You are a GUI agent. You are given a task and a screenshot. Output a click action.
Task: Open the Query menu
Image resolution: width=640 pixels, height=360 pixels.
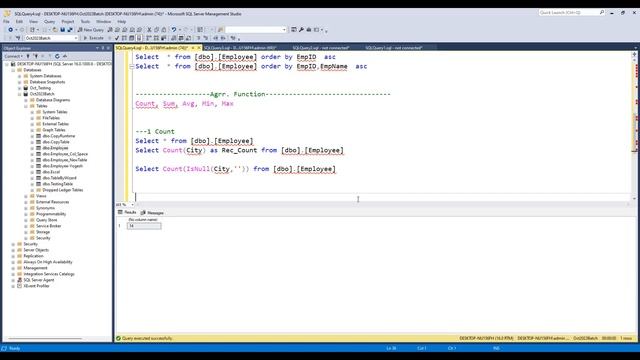tap(49, 21)
